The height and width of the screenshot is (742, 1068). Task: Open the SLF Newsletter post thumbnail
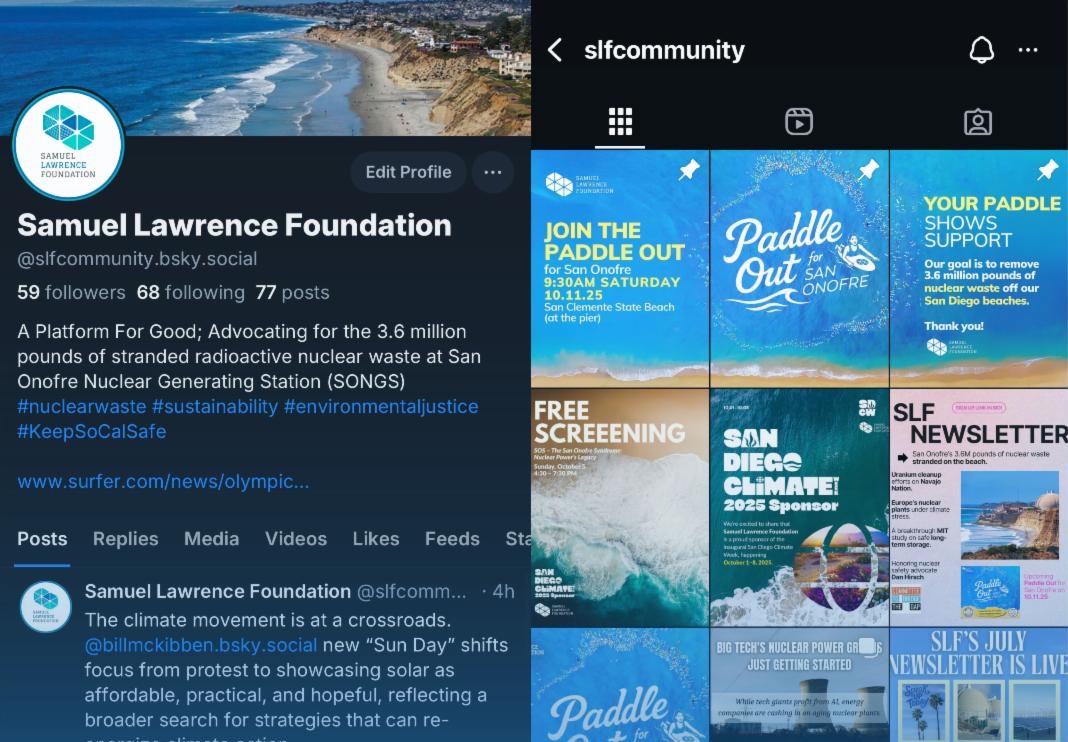point(979,507)
